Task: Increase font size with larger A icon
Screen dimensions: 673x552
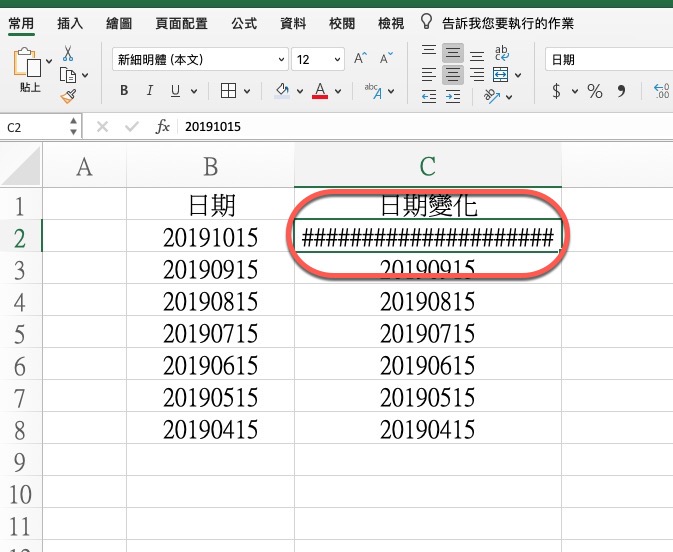Action: (x=361, y=58)
